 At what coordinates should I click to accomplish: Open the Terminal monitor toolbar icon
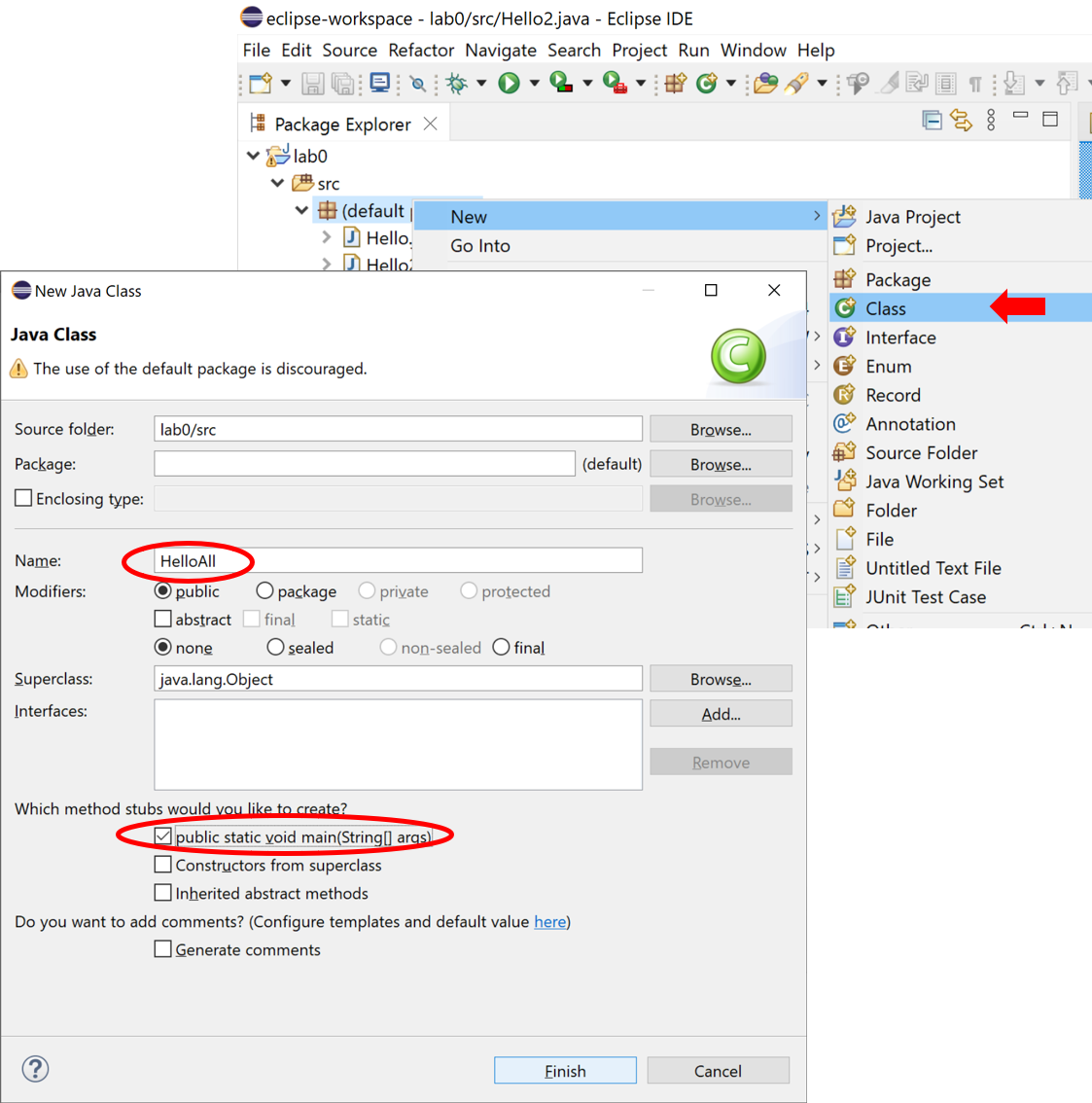(x=379, y=83)
